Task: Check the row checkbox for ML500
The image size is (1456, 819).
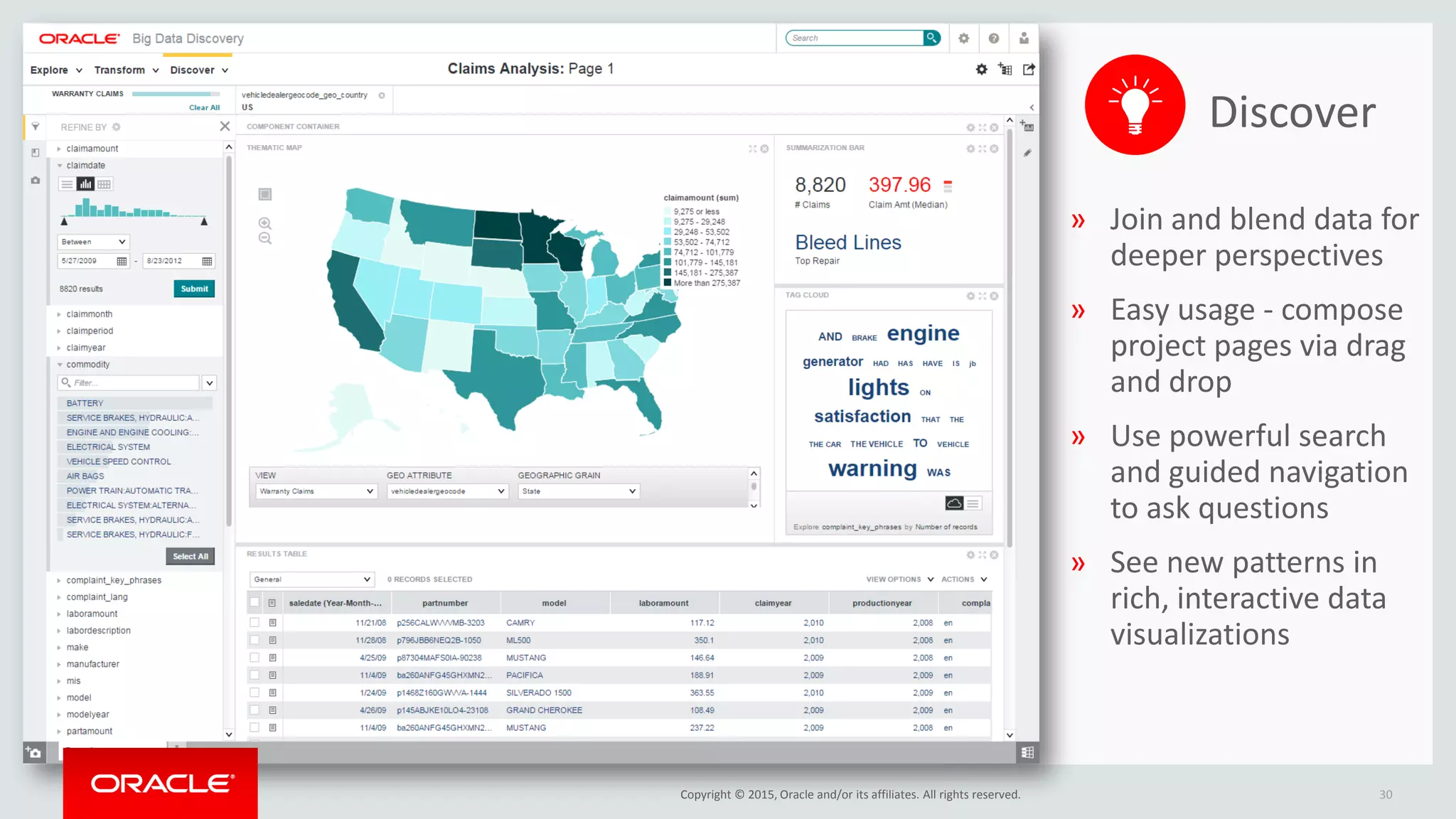Action: pos(255,640)
